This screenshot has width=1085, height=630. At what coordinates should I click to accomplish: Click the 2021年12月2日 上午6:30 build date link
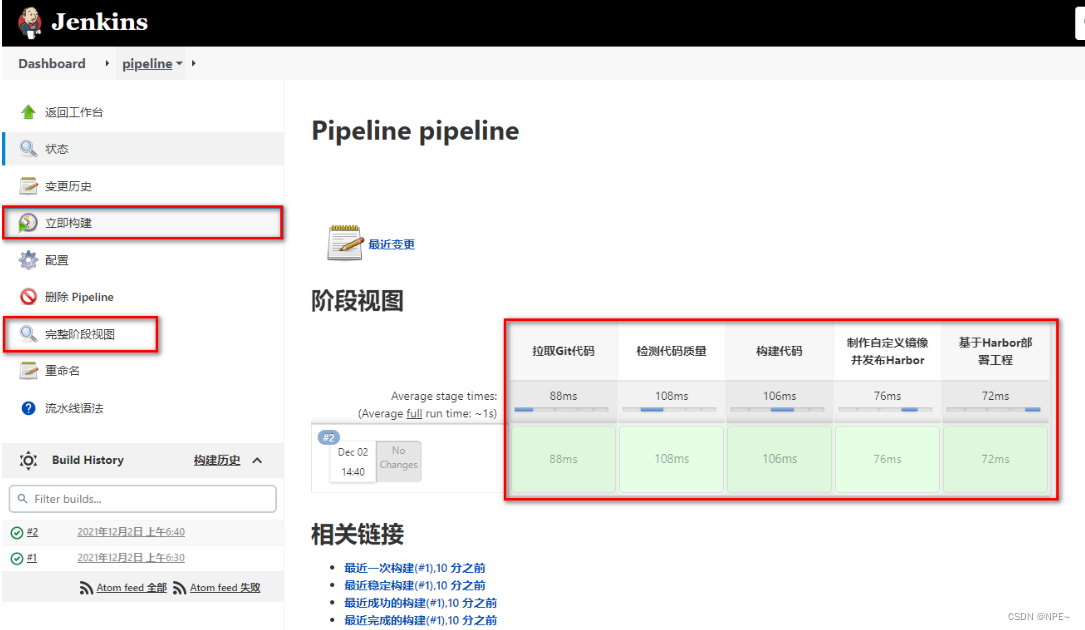(x=131, y=557)
